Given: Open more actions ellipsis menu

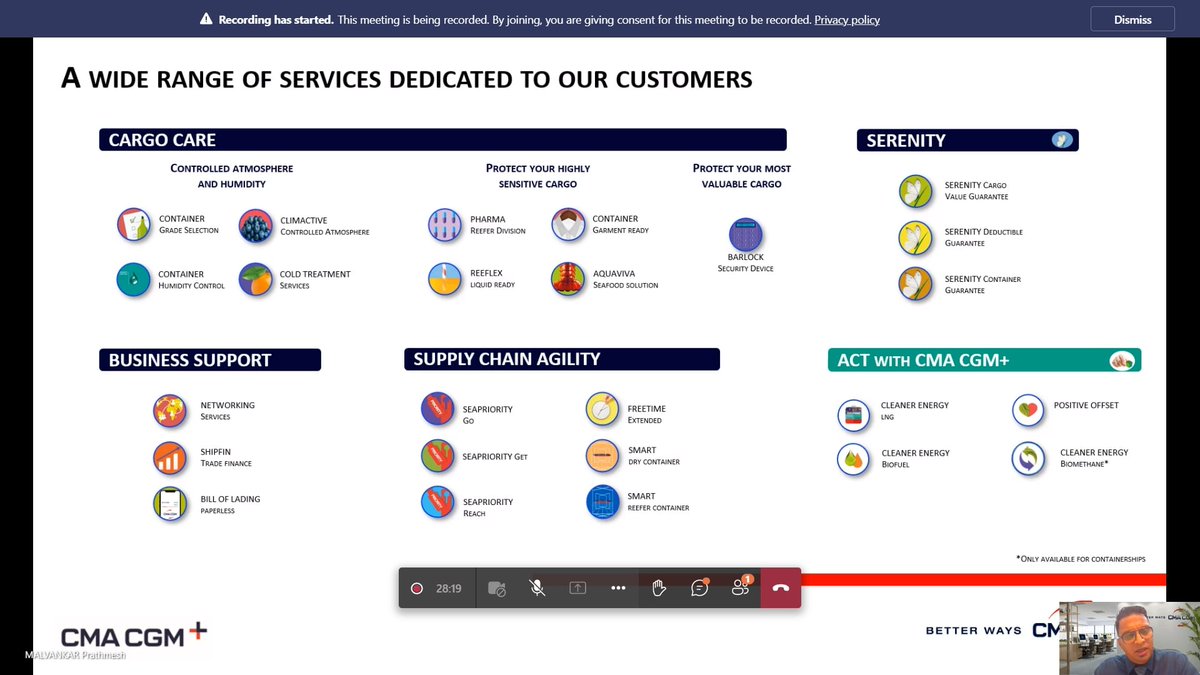Looking at the screenshot, I should (x=618, y=589).
